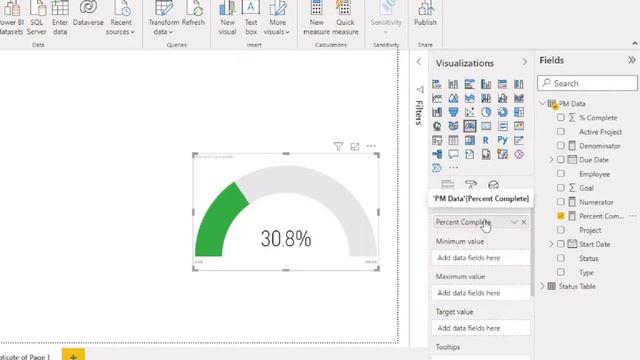Expand the Due Date hierarchy

(x=551, y=160)
